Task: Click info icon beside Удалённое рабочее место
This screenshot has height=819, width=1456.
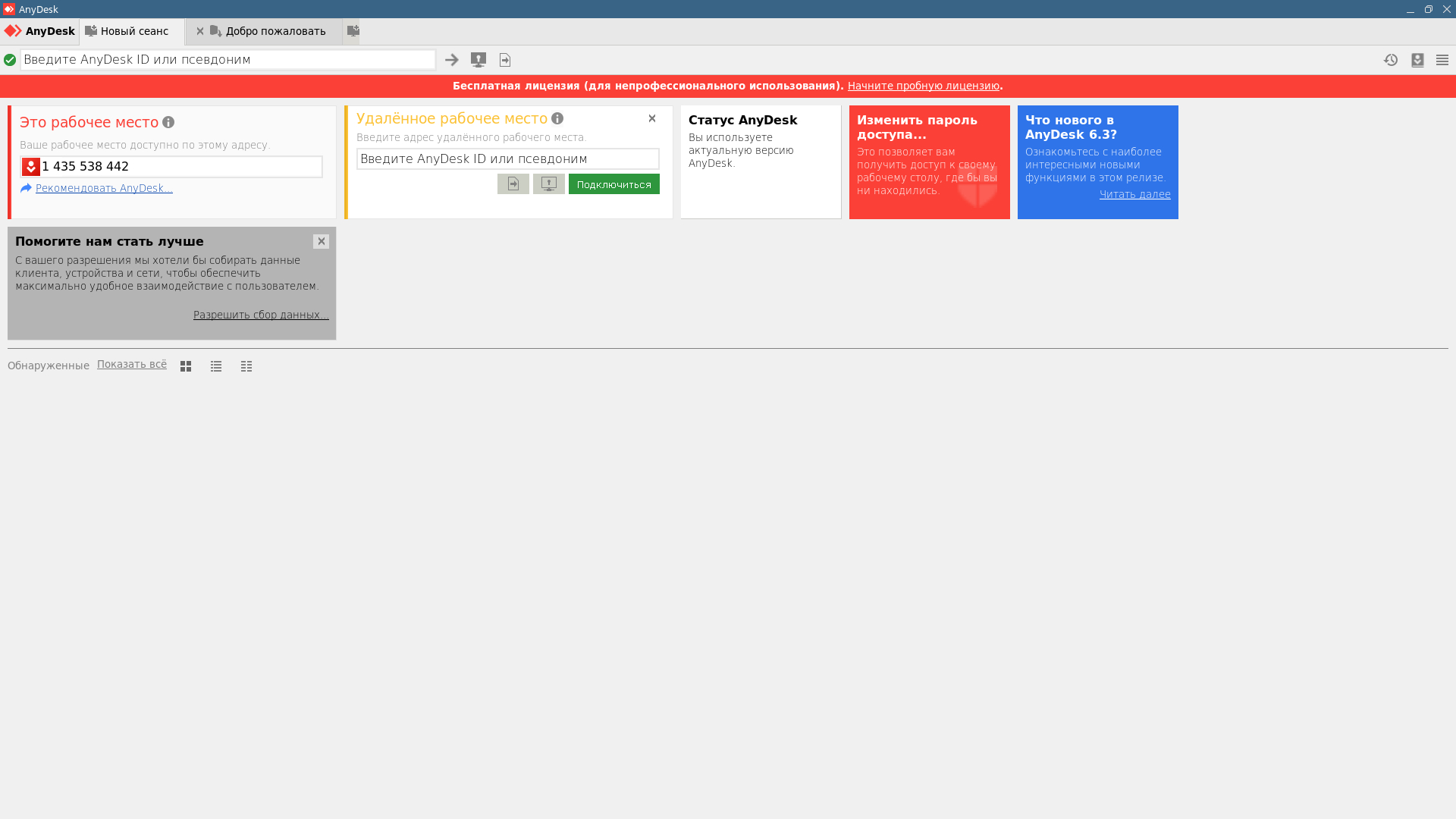Action: (557, 118)
